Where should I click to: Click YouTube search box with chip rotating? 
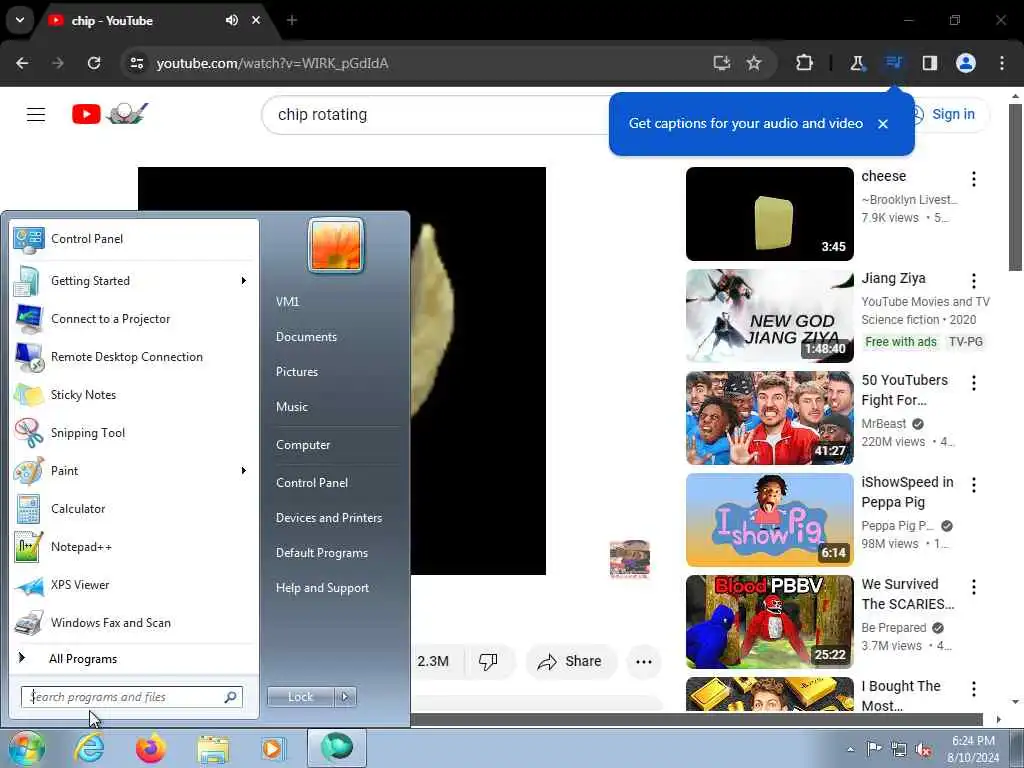pyautogui.click(x=434, y=115)
